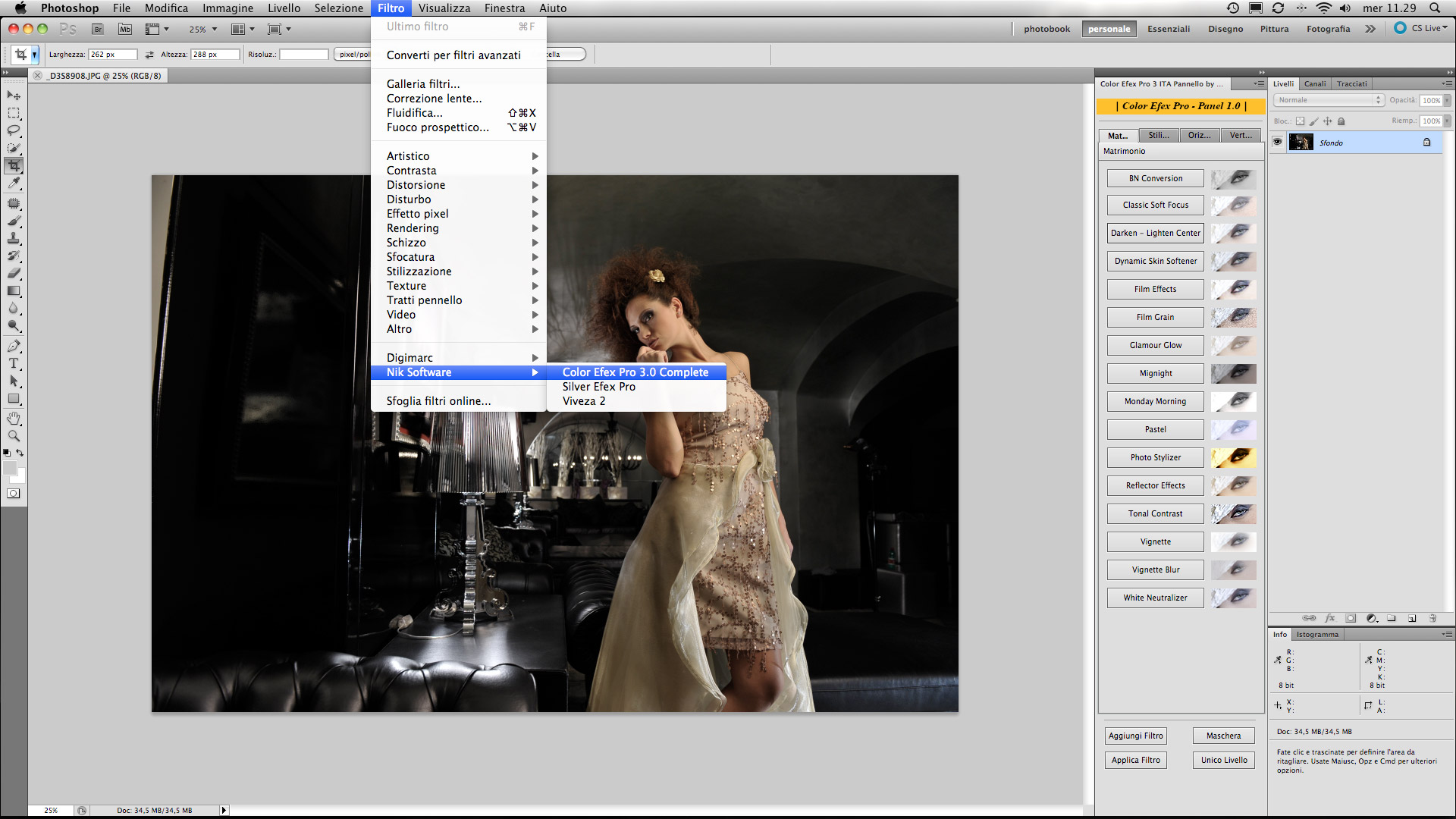Open Livelli panel options menu

click(x=1447, y=83)
